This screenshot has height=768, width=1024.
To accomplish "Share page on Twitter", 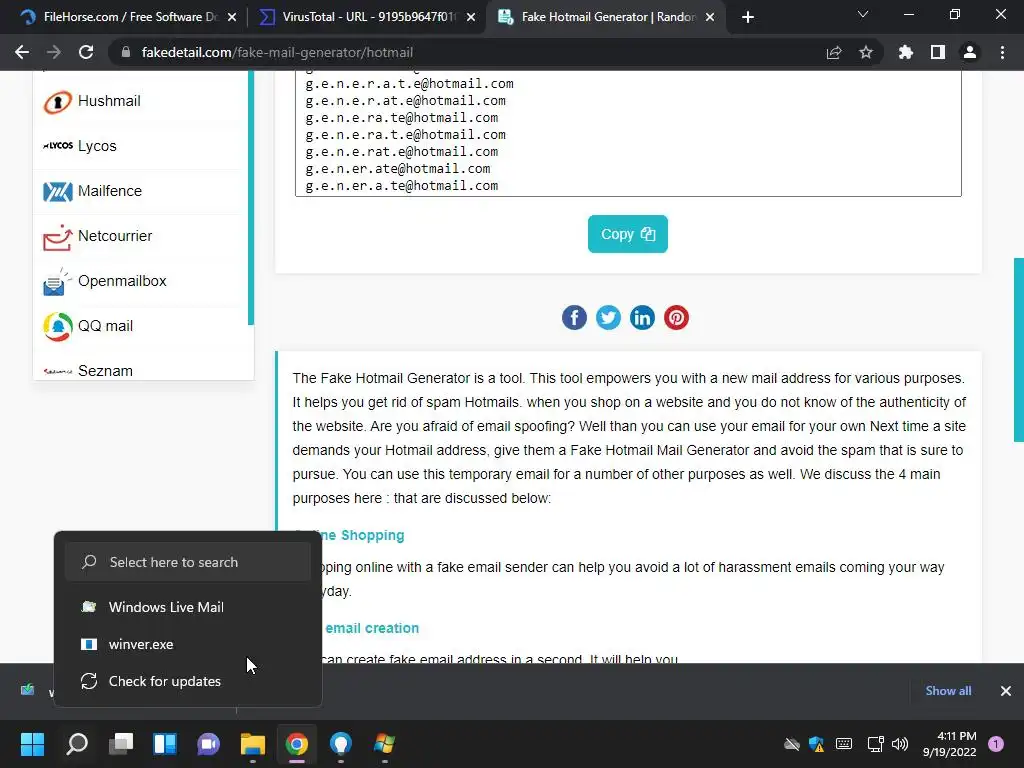I will click(608, 318).
